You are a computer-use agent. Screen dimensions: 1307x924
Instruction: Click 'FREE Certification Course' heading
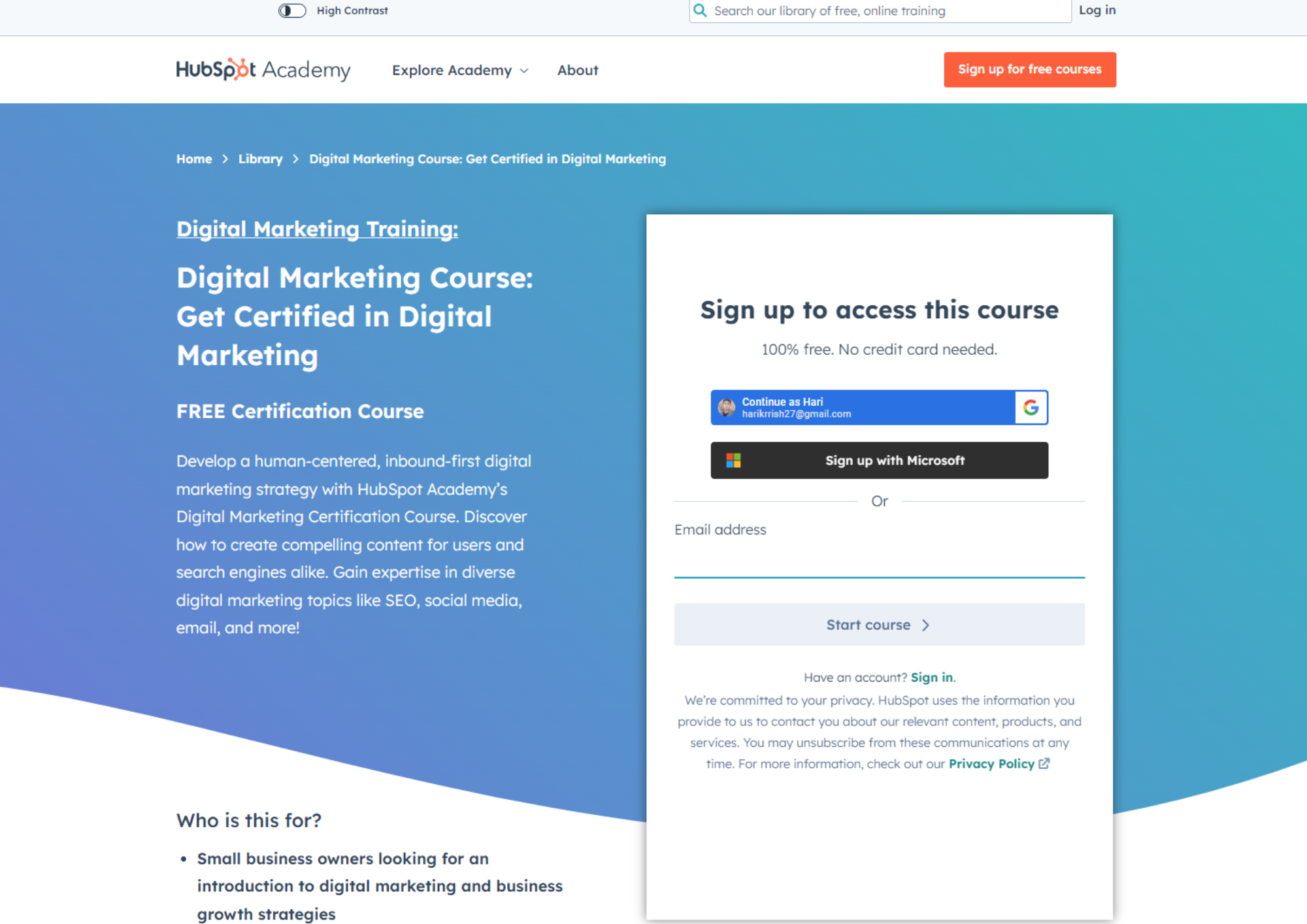300,411
